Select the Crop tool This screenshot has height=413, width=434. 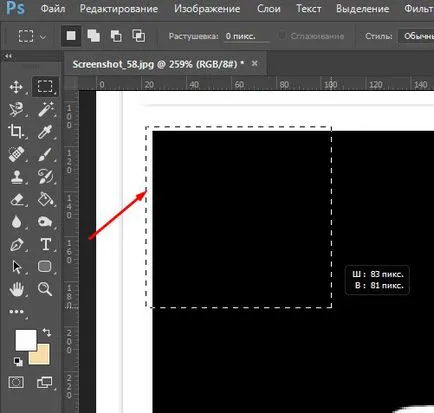16,131
